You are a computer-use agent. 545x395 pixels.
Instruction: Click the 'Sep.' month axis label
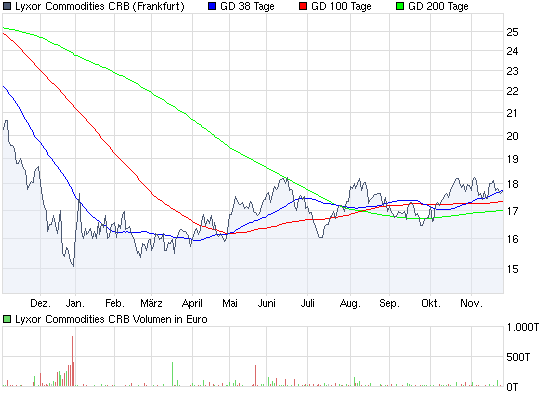(x=390, y=304)
